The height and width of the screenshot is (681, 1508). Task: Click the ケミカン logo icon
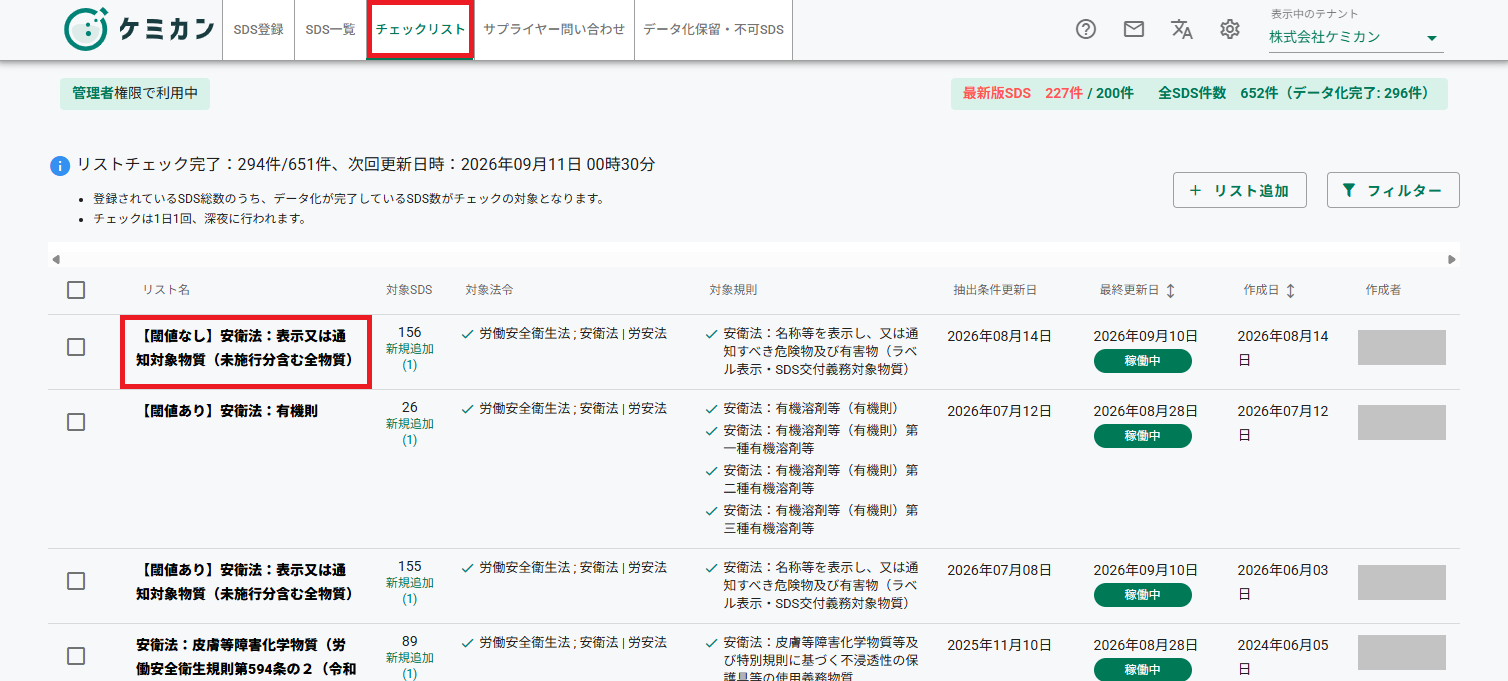86,29
